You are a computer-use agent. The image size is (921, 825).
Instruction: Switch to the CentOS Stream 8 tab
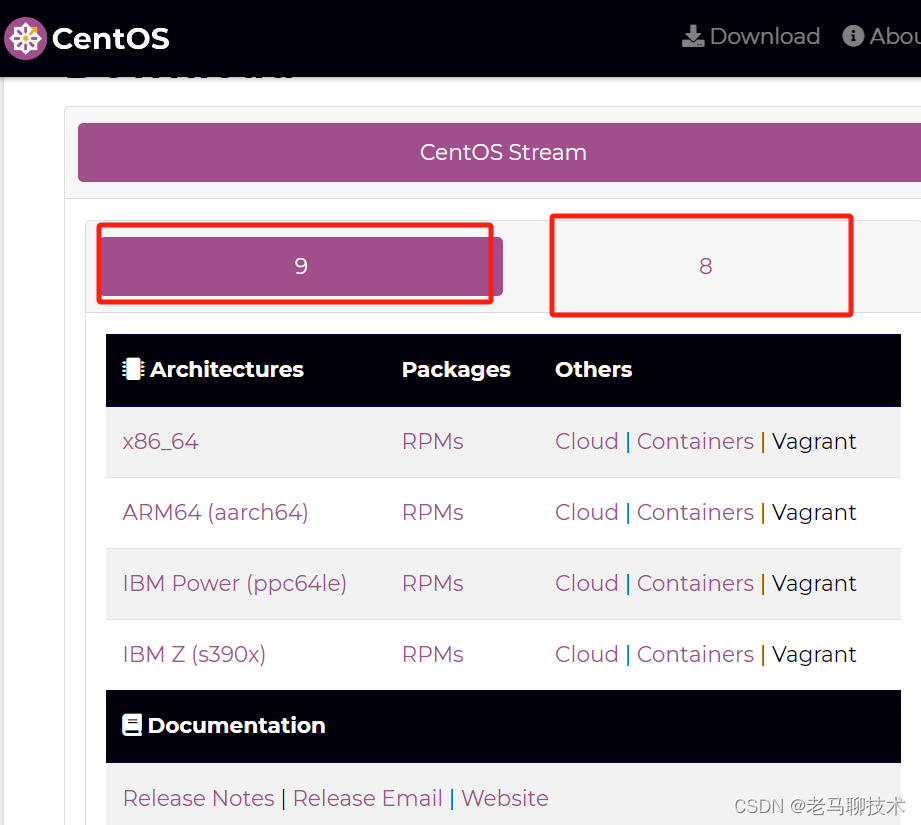[x=703, y=265]
